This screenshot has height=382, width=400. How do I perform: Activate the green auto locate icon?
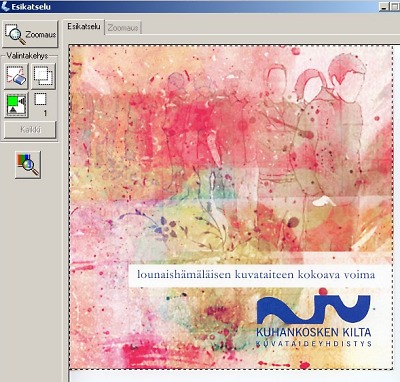pyautogui.click(x=16, y=105)
